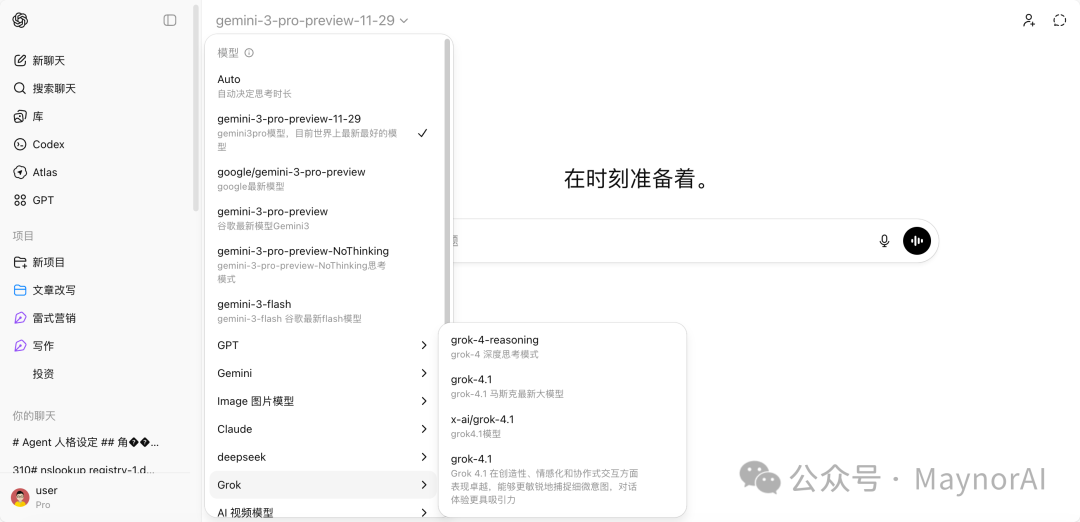Select the Auto model option
Screen dimensions: 1080x522
pos(322,86)
